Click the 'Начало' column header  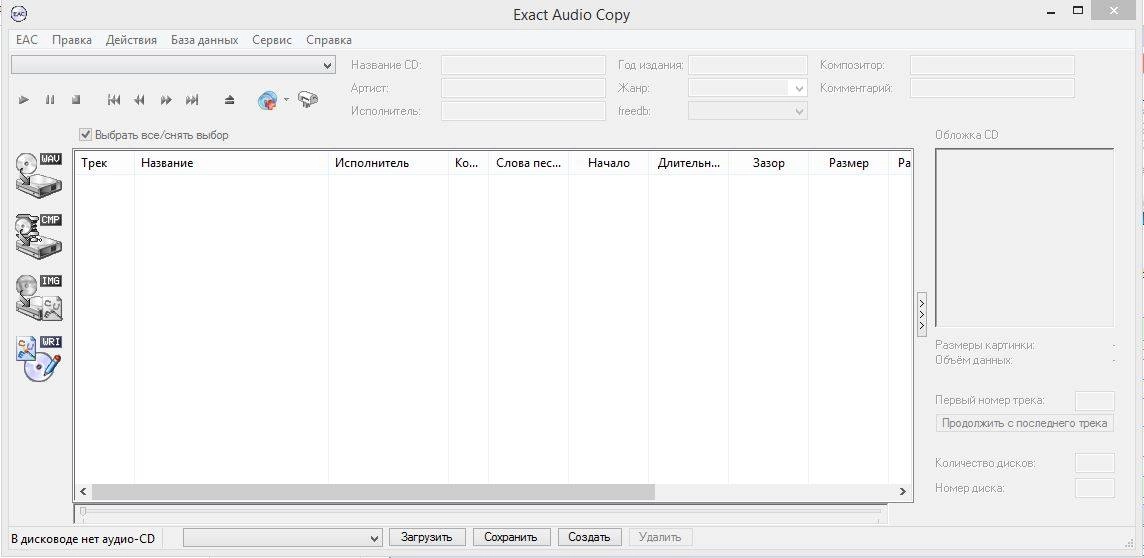tap(608, 163)
